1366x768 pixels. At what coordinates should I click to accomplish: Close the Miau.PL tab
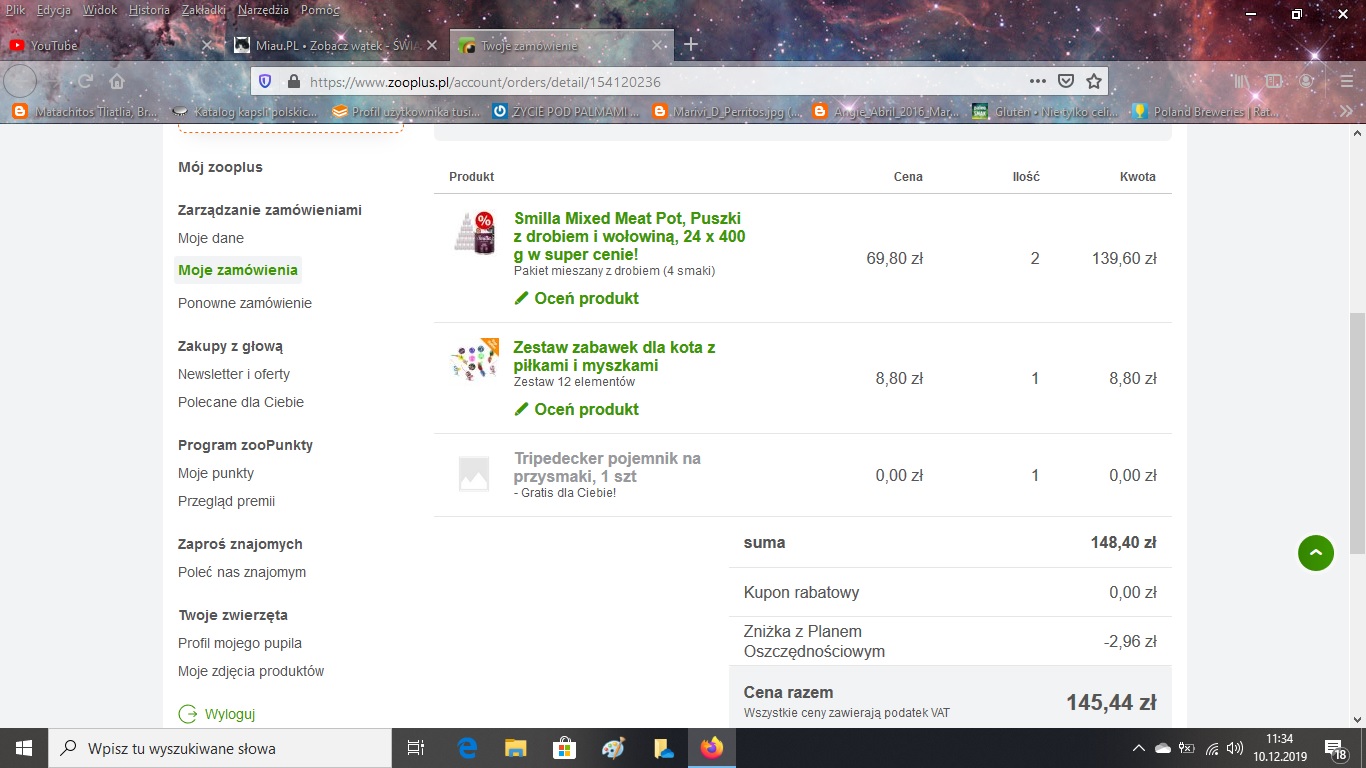[433, 46]
